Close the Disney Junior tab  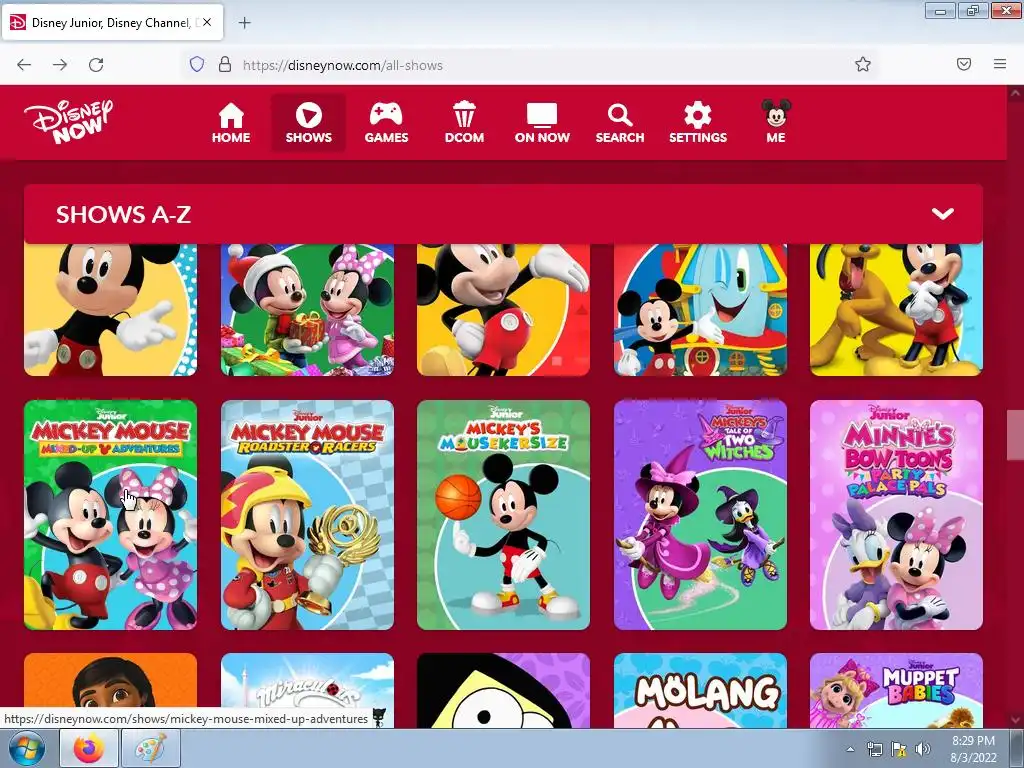[207, 22]
